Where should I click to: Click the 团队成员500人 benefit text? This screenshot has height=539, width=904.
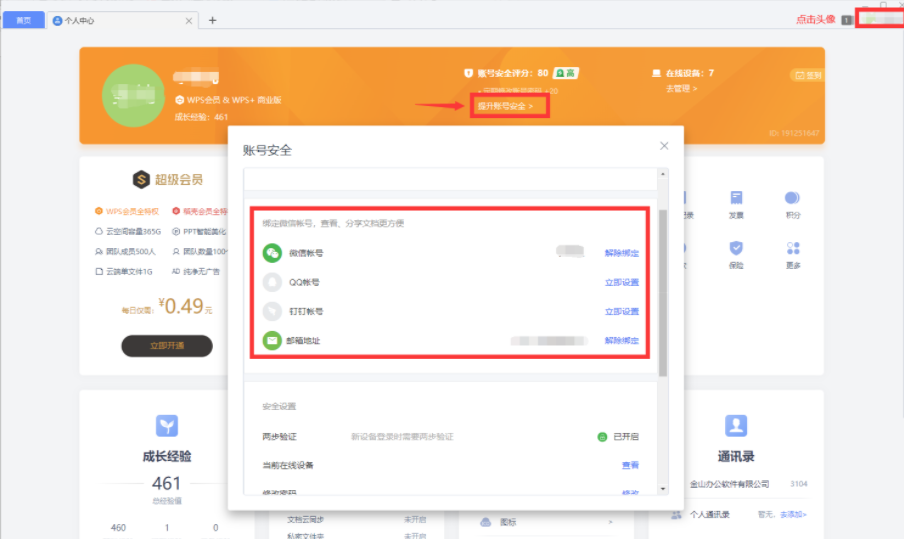click(x=130, y=252)
